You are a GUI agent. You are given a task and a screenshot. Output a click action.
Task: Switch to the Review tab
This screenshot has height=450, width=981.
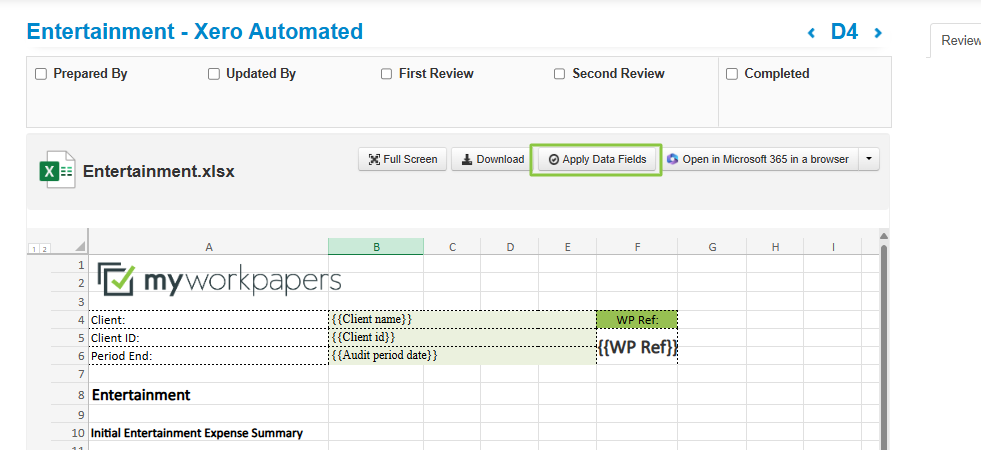(x=958, y=41)
